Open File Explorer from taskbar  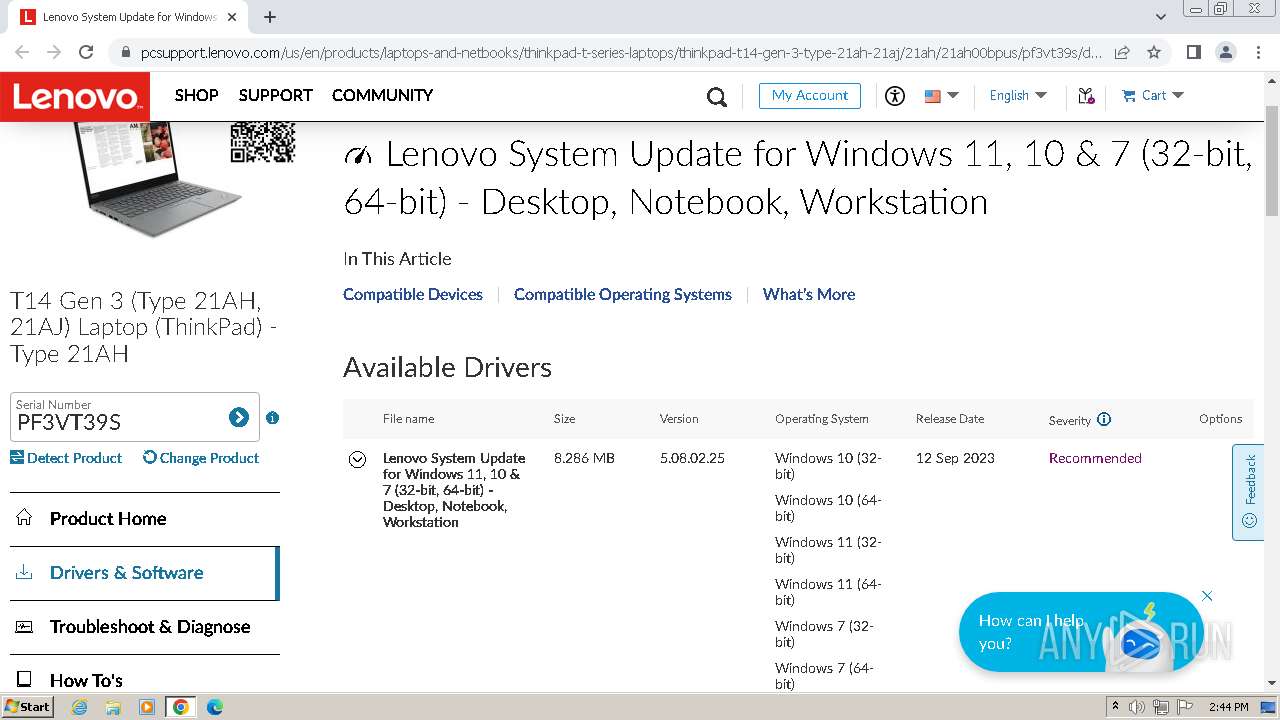[x=113, y=707]
